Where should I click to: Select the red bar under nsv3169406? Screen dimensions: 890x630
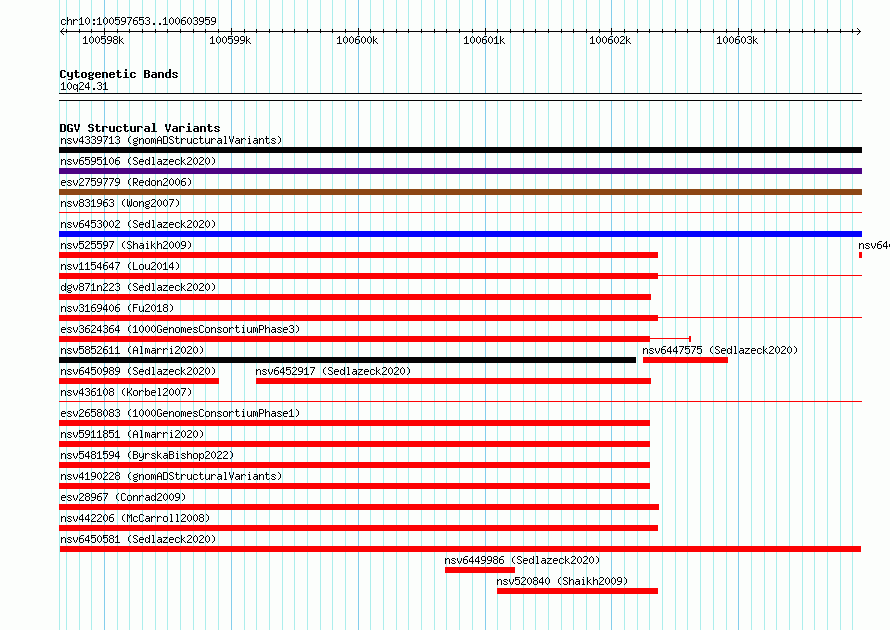click(358, 318)
